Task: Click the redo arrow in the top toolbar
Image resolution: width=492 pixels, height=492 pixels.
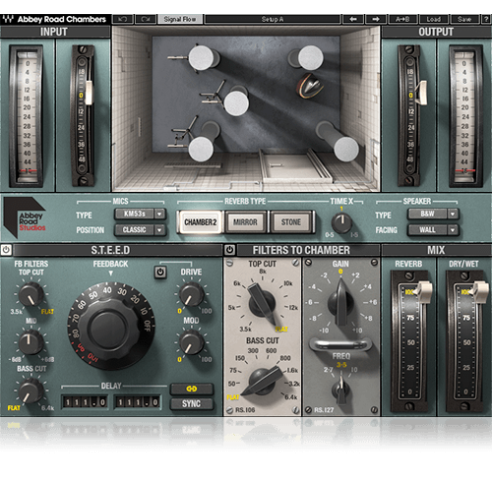Action: (146, 19)
